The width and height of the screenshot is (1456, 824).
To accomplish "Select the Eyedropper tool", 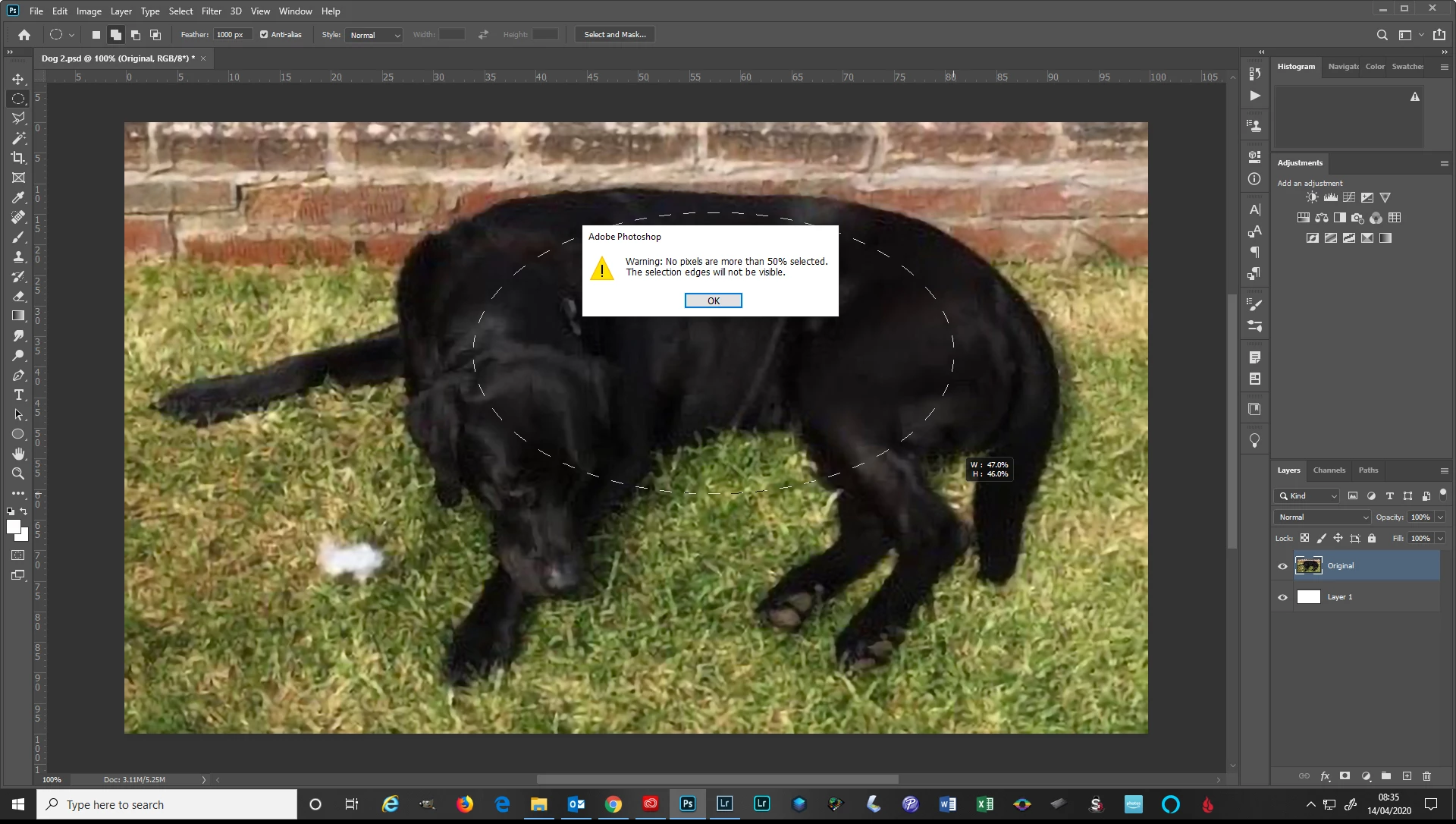I will (18, 197).
